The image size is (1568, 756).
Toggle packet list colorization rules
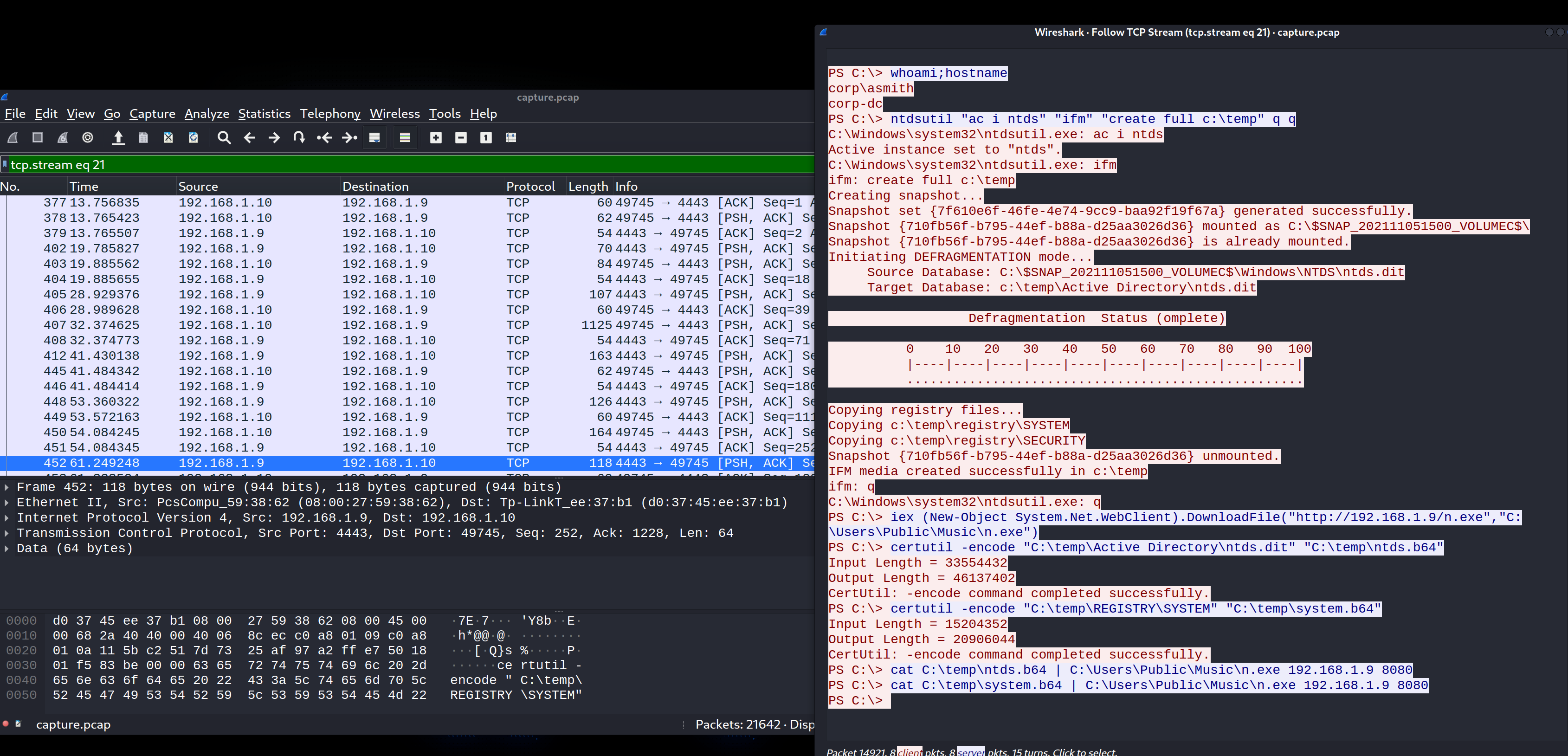[x=405, y=137]
